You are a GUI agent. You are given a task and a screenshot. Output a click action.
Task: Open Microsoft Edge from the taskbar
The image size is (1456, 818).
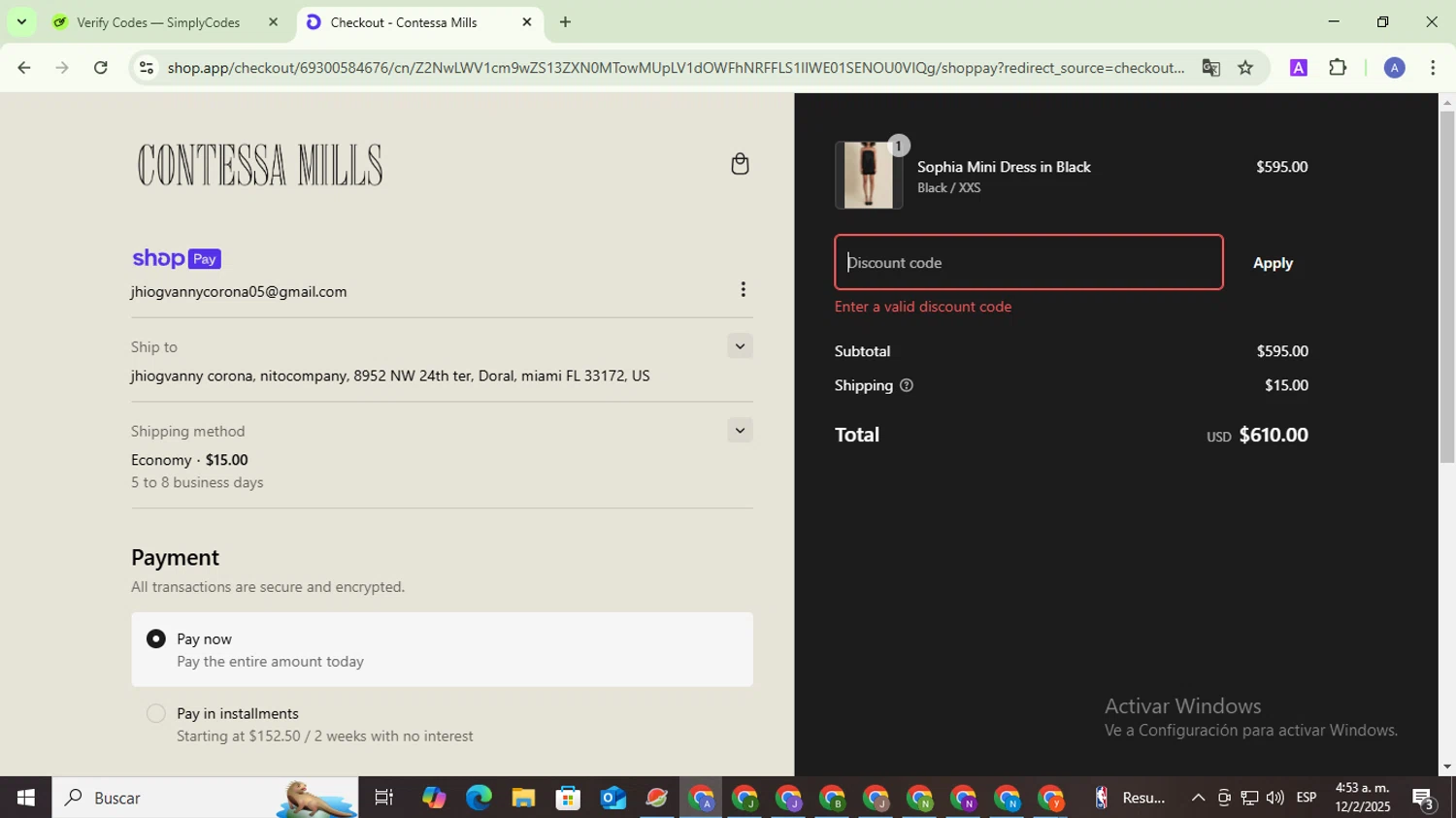[479, 798]
